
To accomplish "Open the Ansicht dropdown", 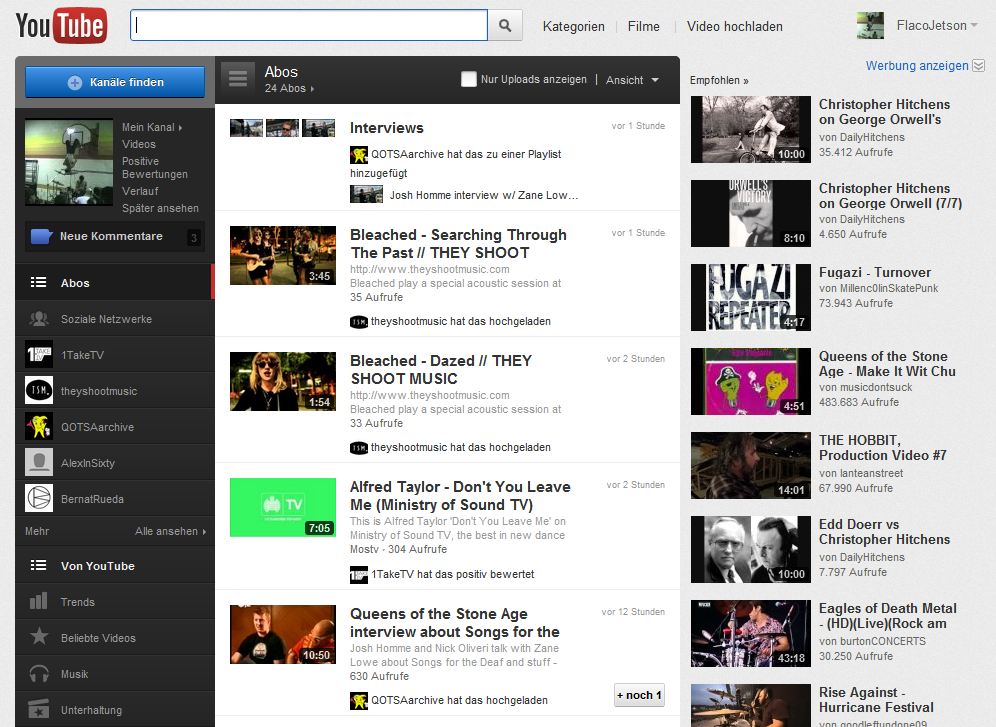I will point(632,80).
